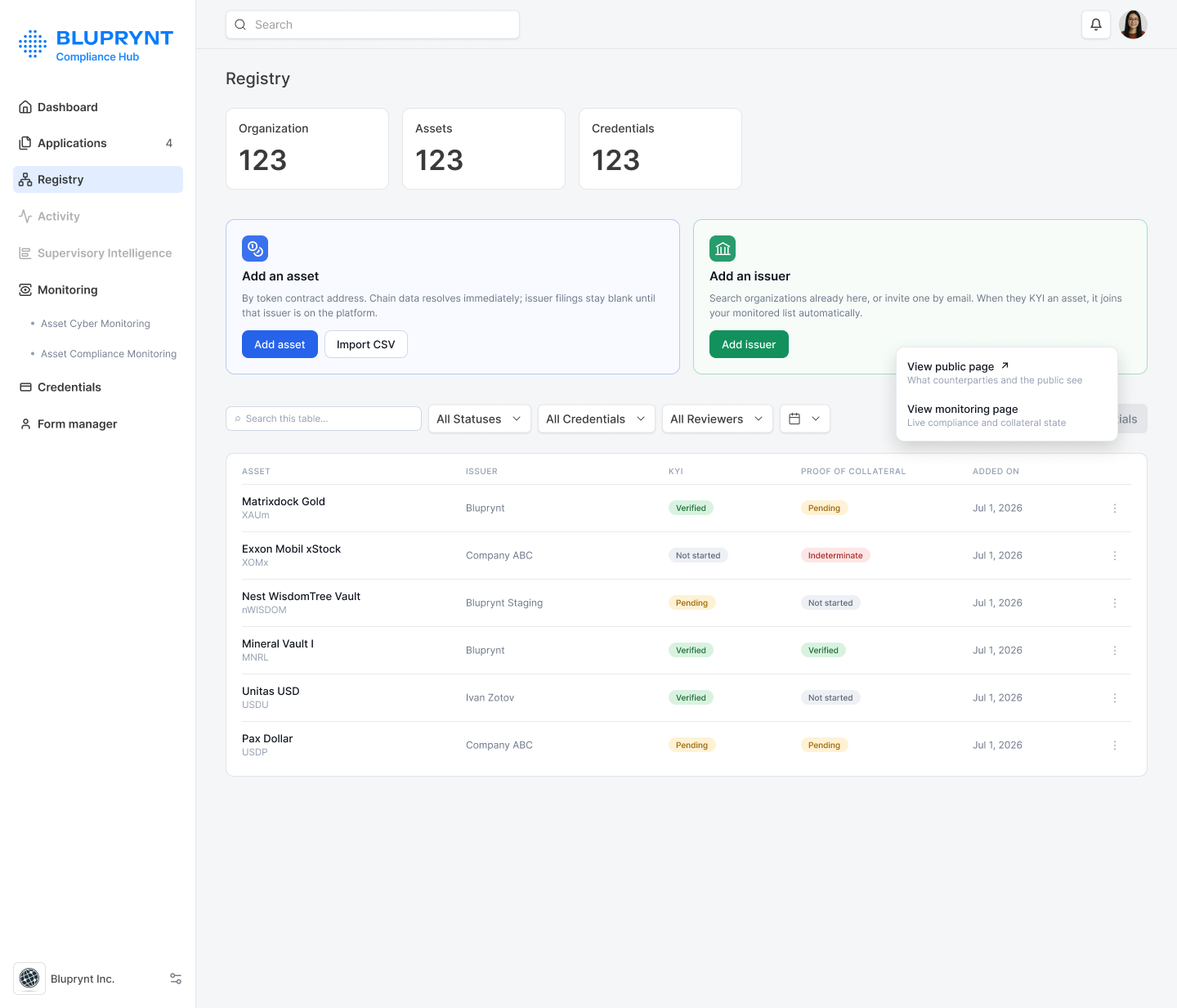The image size is (1177, 1008).
Task: Click the Bluprynt Inc. organization name
Action: tap(83, 979)
